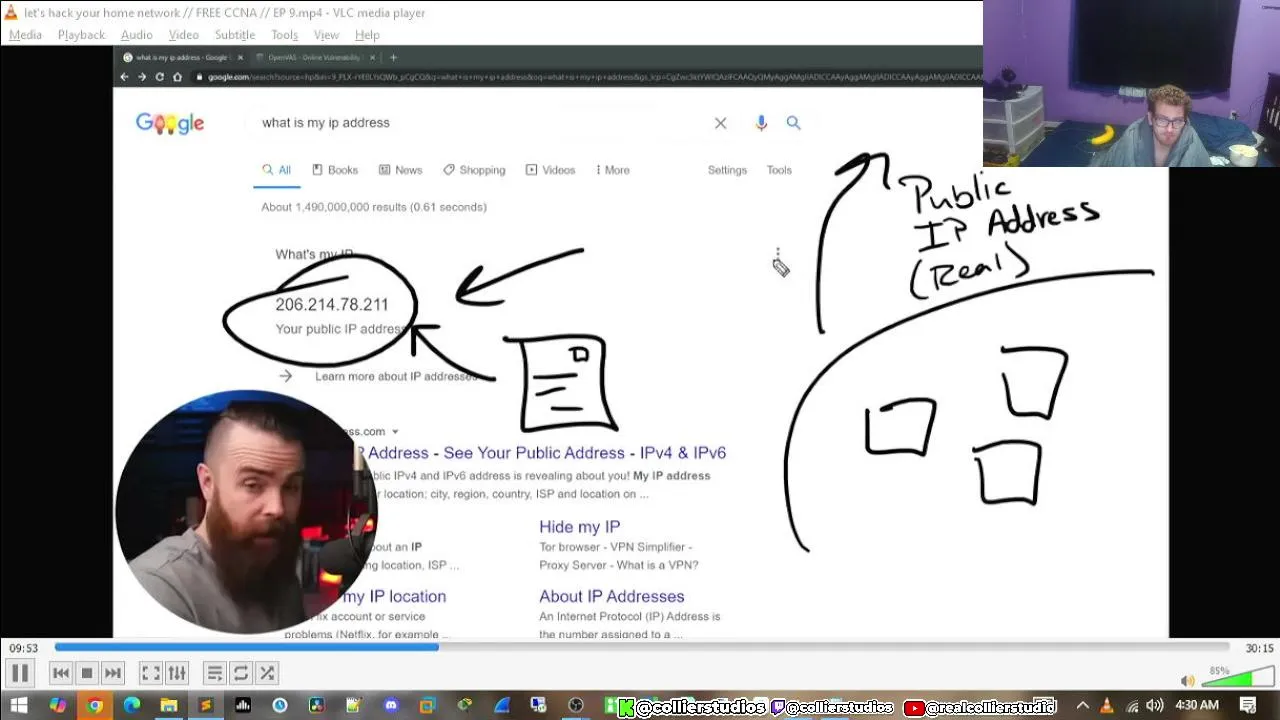Open the Wireshark fin icon in the taskbar
The height and width of the screenshot is (720, 1280).
click(502, 706)
